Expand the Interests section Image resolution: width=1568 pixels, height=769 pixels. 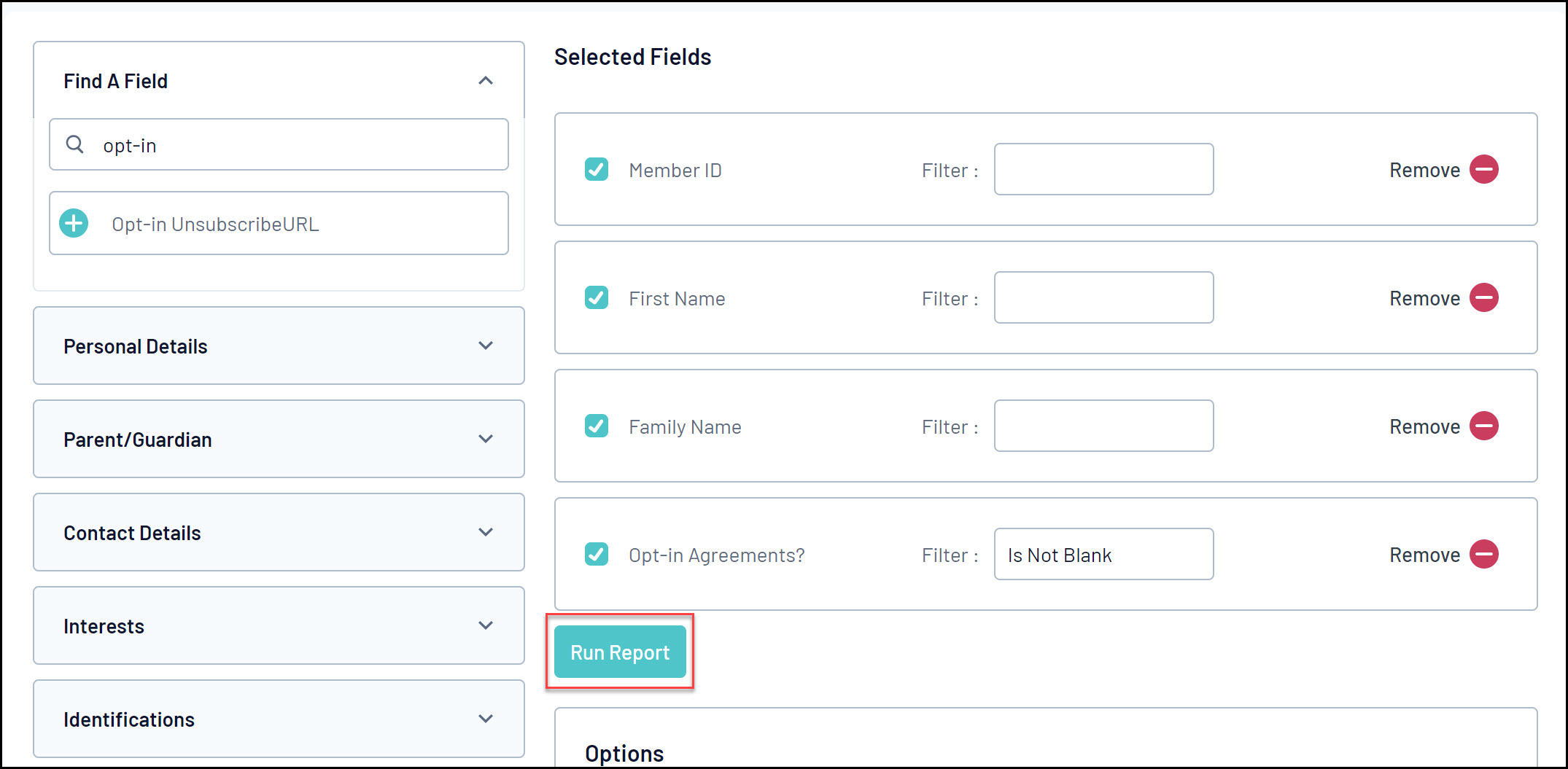pyautogui.click(x=486, y=625)
